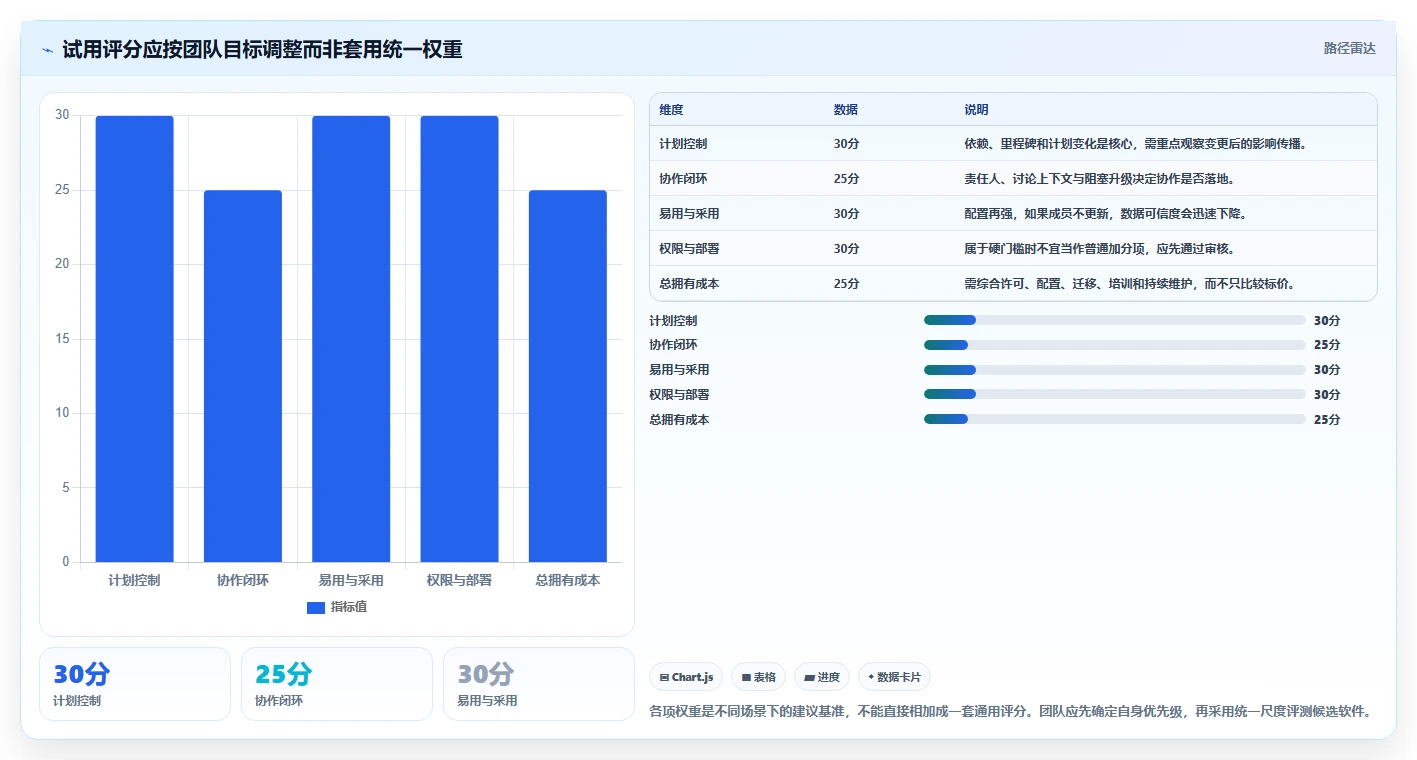The image size is (1417, 760).
Task: Click the 30分 value in 计划控制 table row
Action: point(847,144)
